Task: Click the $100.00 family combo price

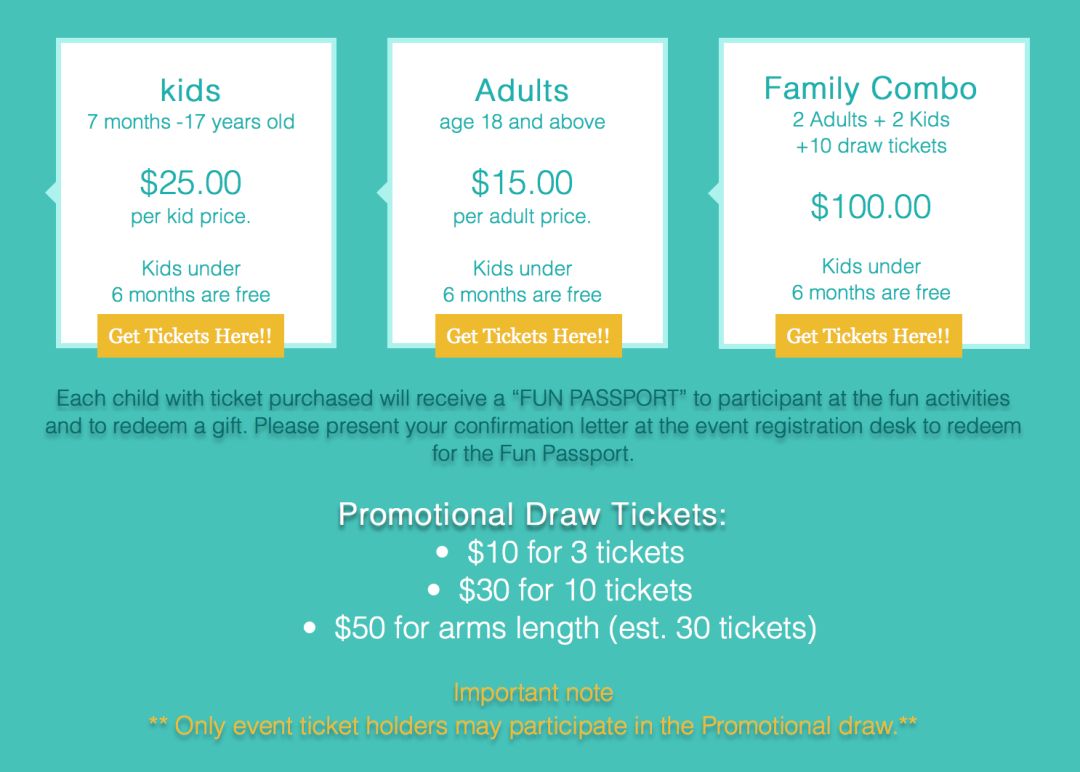Action: pos(871,207)
